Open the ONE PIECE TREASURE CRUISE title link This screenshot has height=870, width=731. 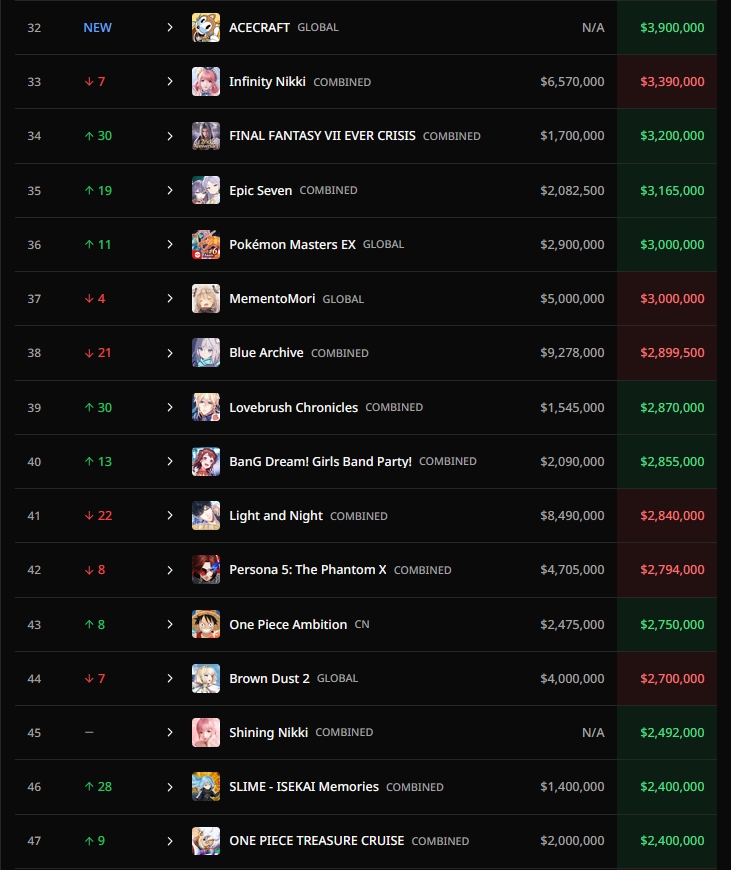click(x=316, y=841)
